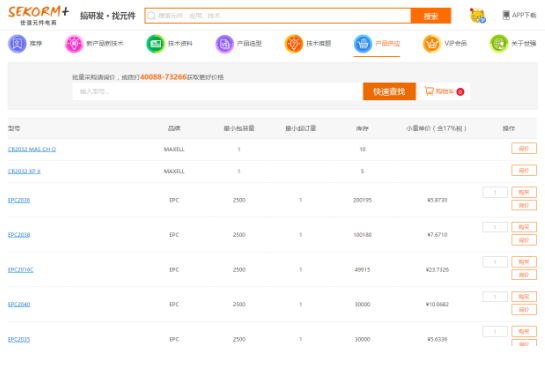Image resolution: width=545 pixels, height=371 pixels.
Task: Click stock value 100180 in EPC2038 row
Action: [362, 235]
